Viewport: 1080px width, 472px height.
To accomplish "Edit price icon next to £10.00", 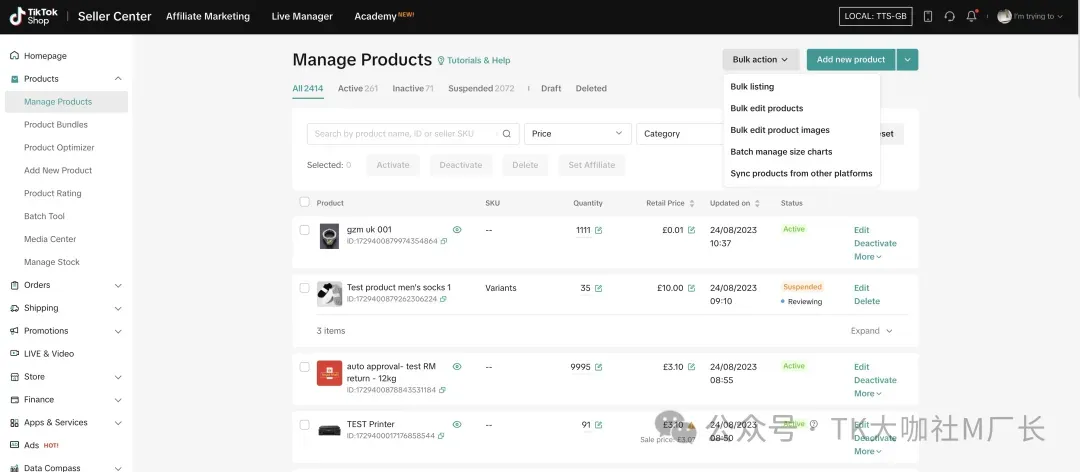I will (x=692, y=288).
